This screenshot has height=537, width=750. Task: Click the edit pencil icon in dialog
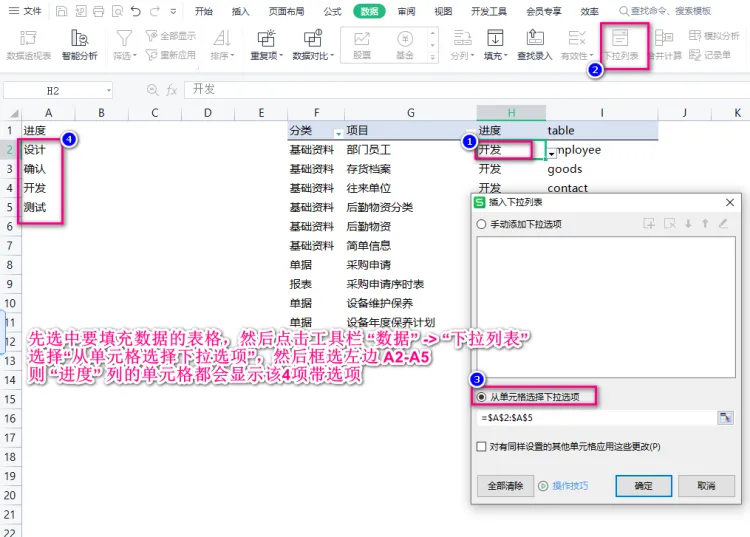pos(723,223)
